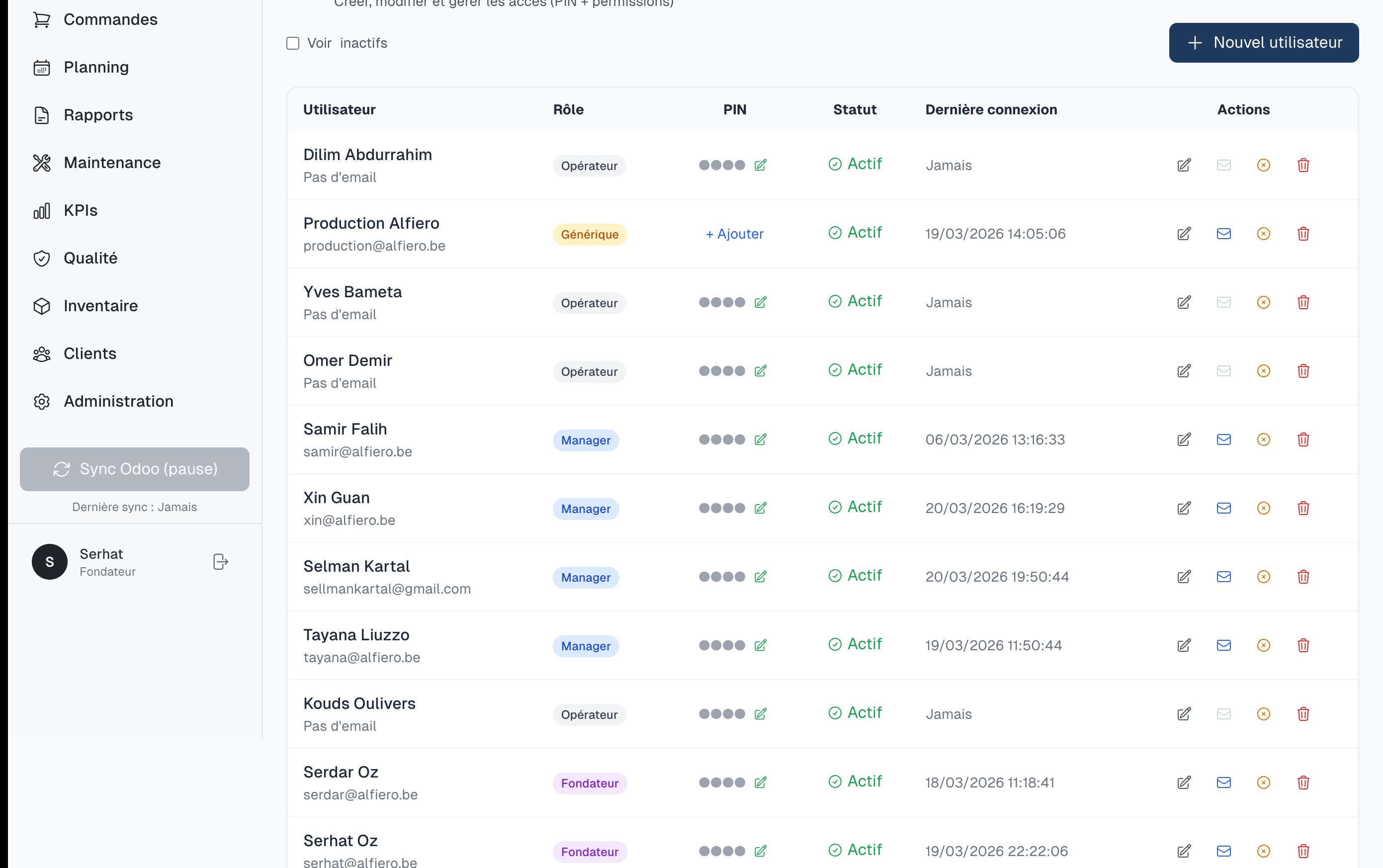Click + Ajouter PIN for Production Alfiero
This screenshot has height=868, width=1383.
734,234
